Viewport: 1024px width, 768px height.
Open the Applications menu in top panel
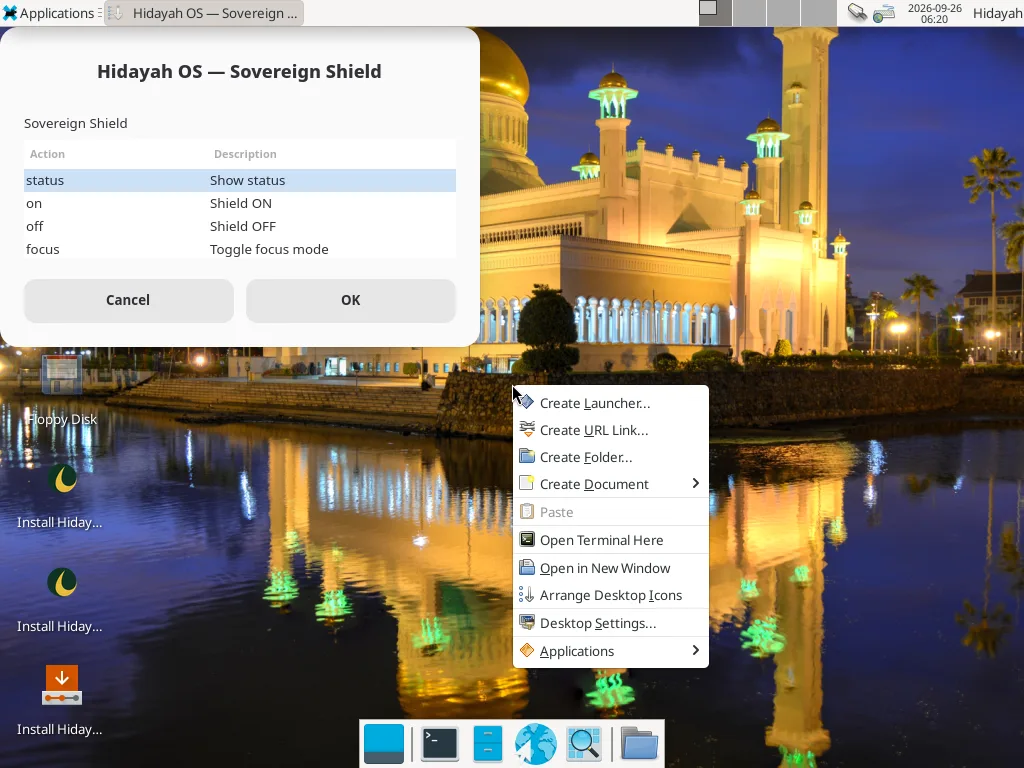pos(49,13)
